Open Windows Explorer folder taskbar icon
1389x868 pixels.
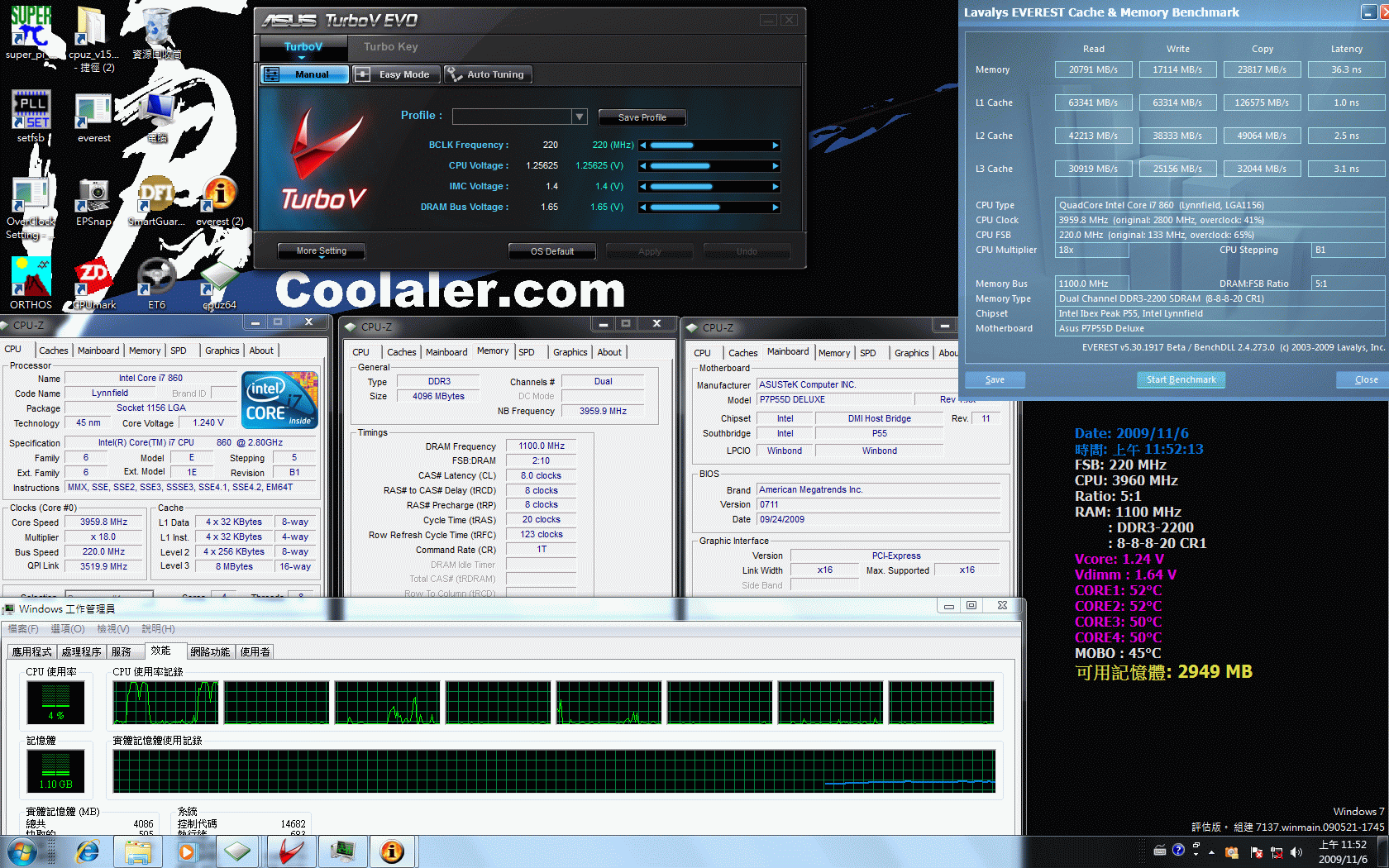tap(138, 851)
